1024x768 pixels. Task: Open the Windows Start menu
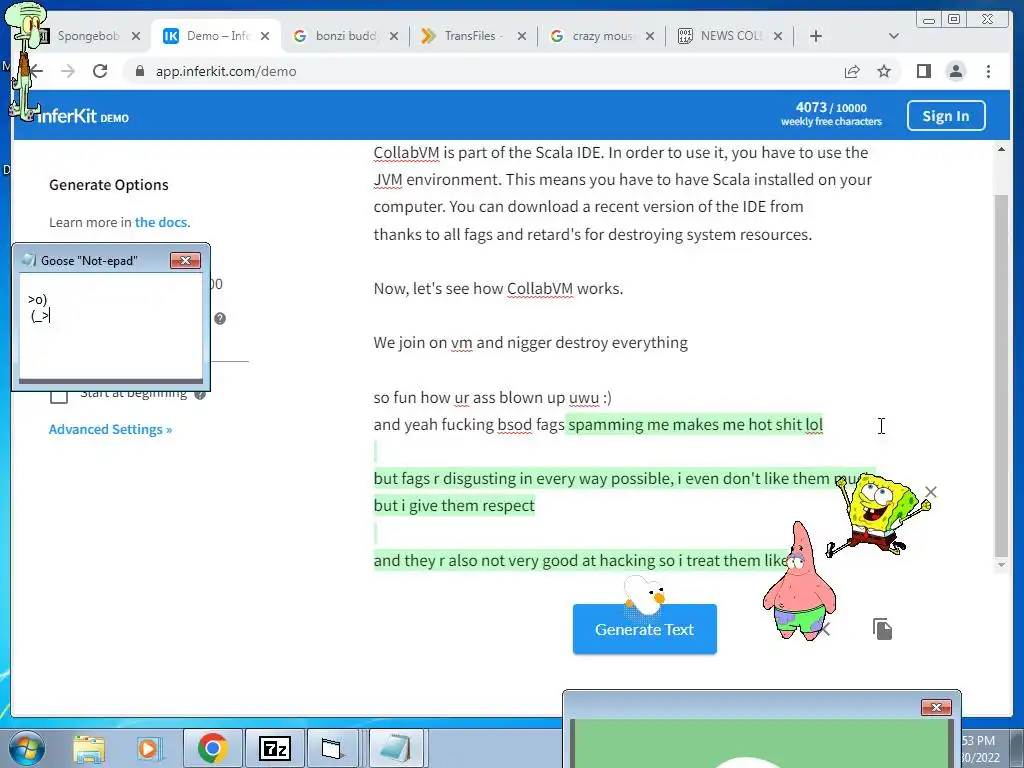(26, 748)
